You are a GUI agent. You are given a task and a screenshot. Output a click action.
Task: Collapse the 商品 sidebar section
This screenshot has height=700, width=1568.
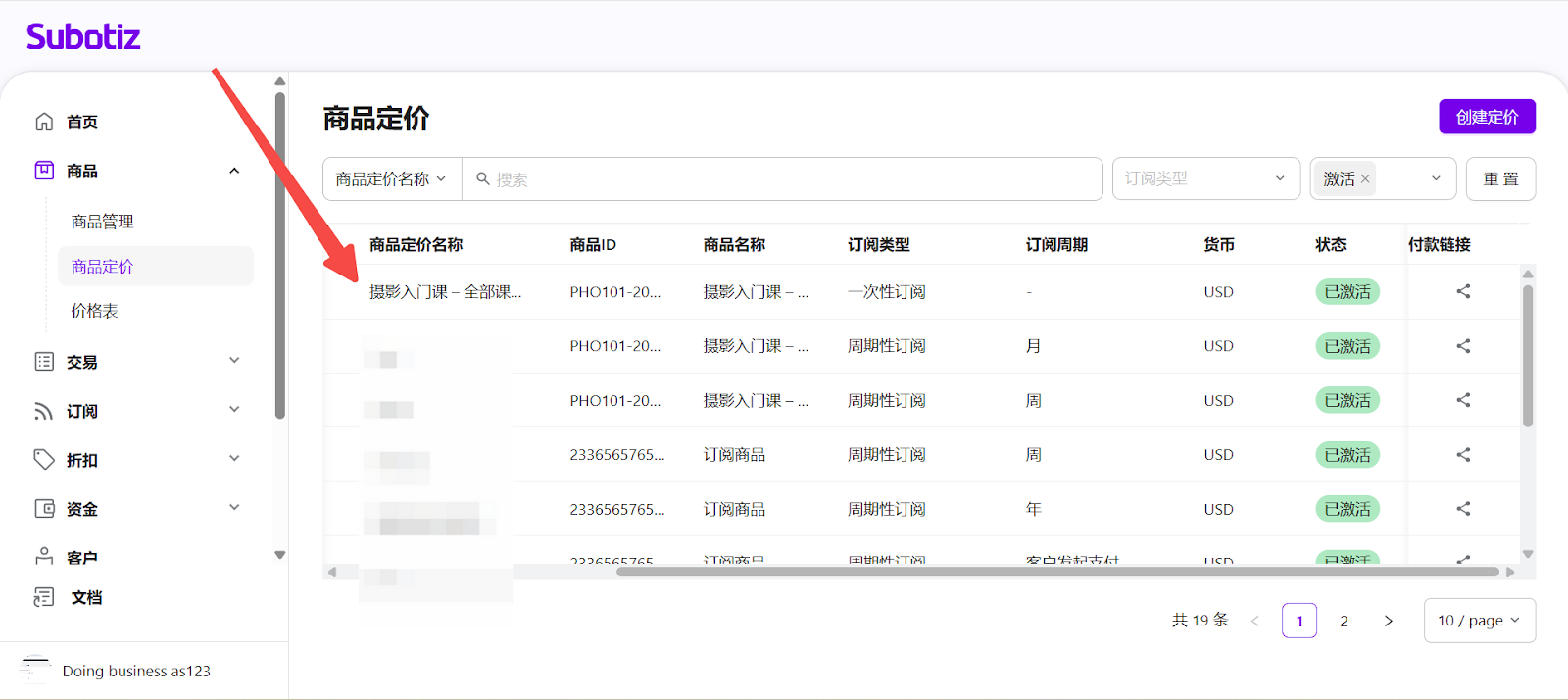pyautogui.click(x=234, y=171)
